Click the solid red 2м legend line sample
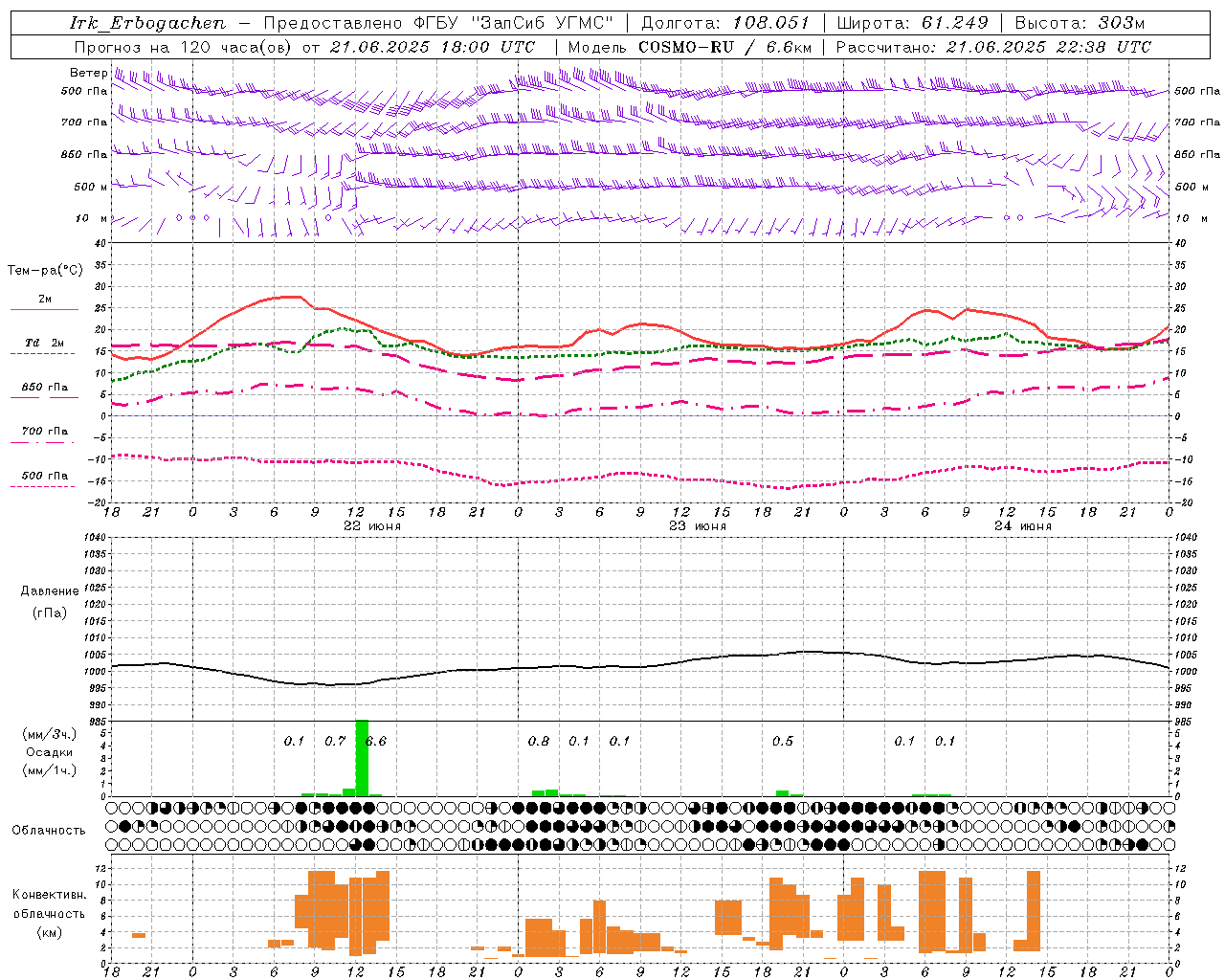The image size is (1225, 980). pyautogui.click(x=44, y=310)
